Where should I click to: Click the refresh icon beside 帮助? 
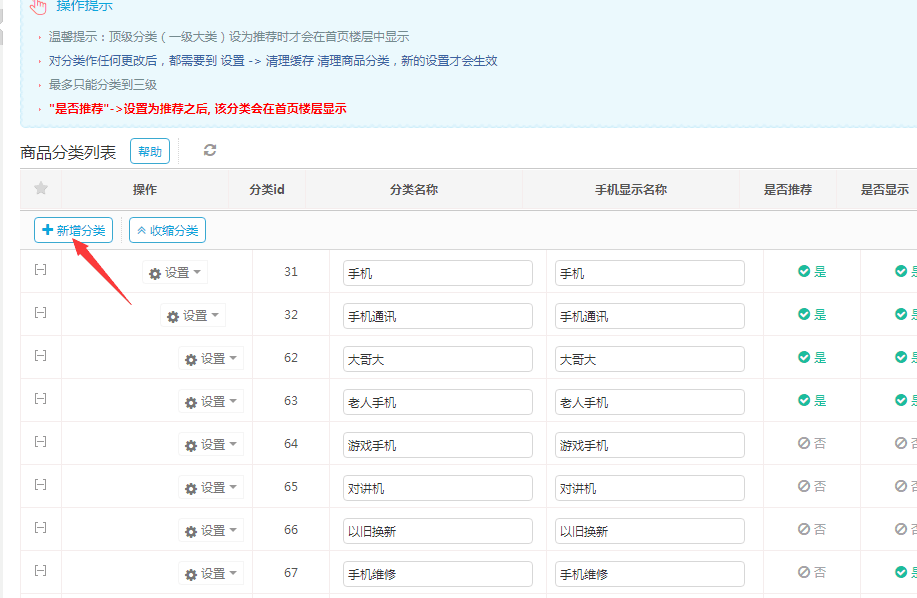(x=208, y=151)
